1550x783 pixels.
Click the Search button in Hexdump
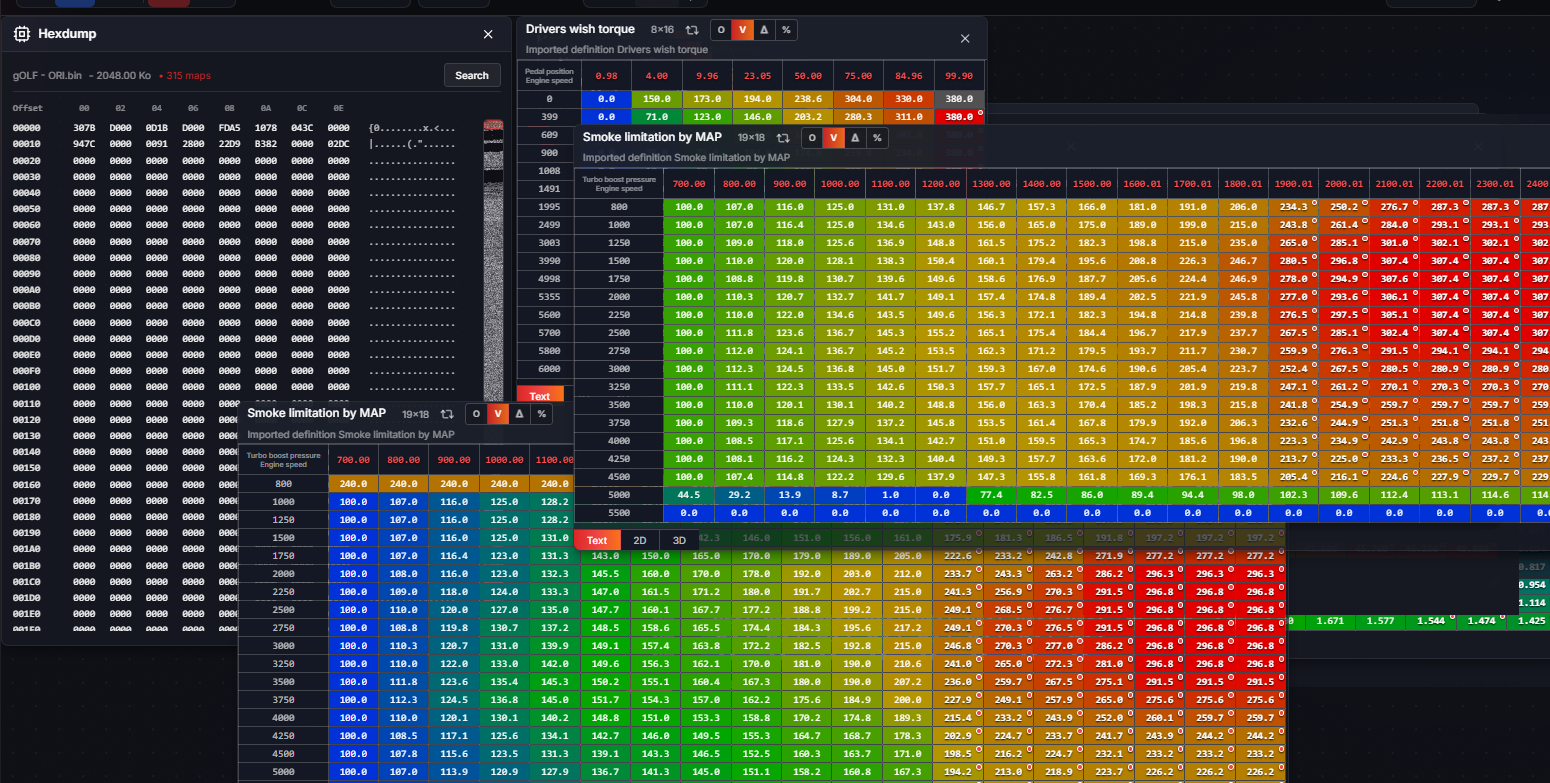point(472,75)
